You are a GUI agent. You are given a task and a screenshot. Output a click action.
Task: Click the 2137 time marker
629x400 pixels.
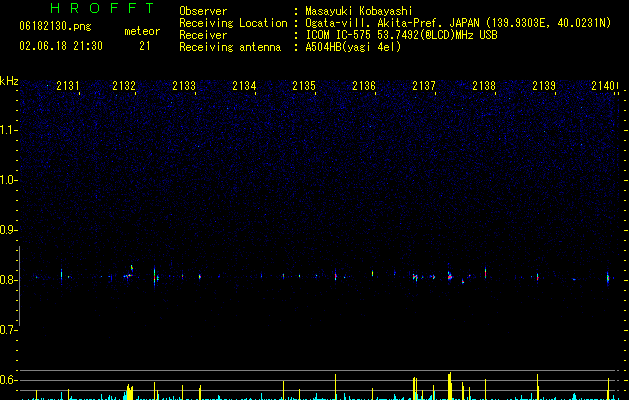click(424, 86)
